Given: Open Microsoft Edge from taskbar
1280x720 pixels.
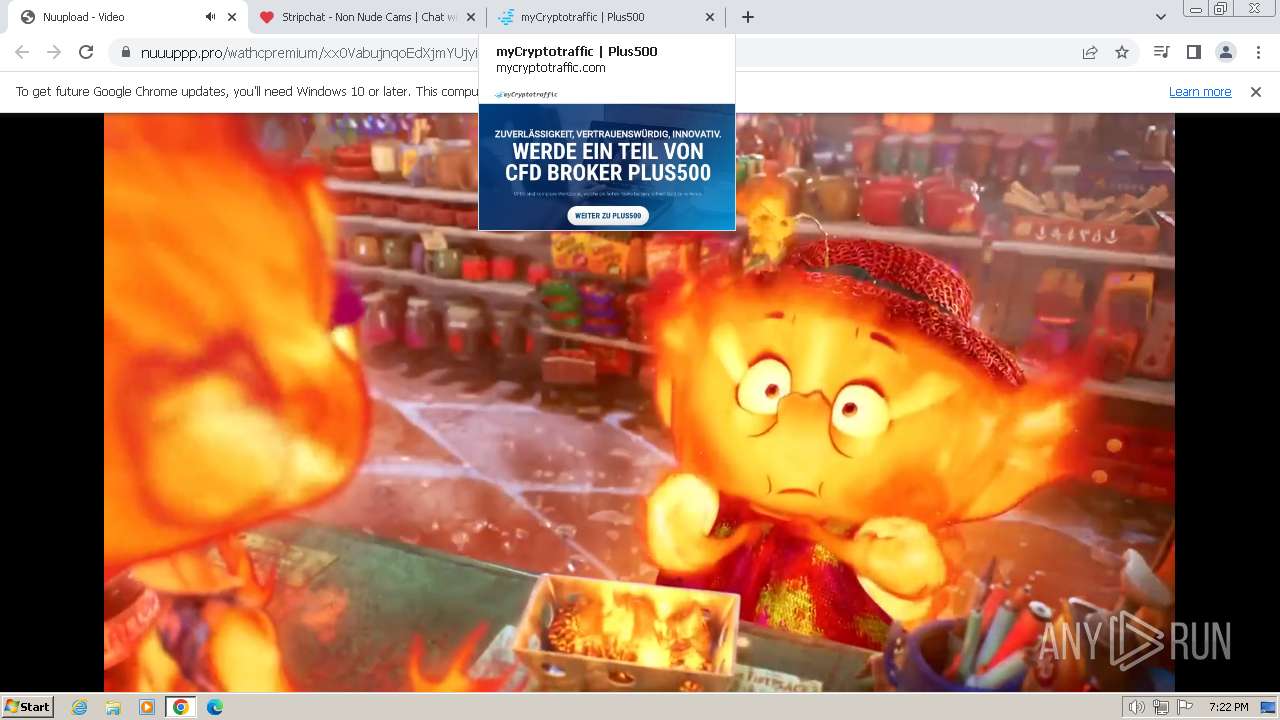Looking at the screenshot, I should (x=215, y=707).
